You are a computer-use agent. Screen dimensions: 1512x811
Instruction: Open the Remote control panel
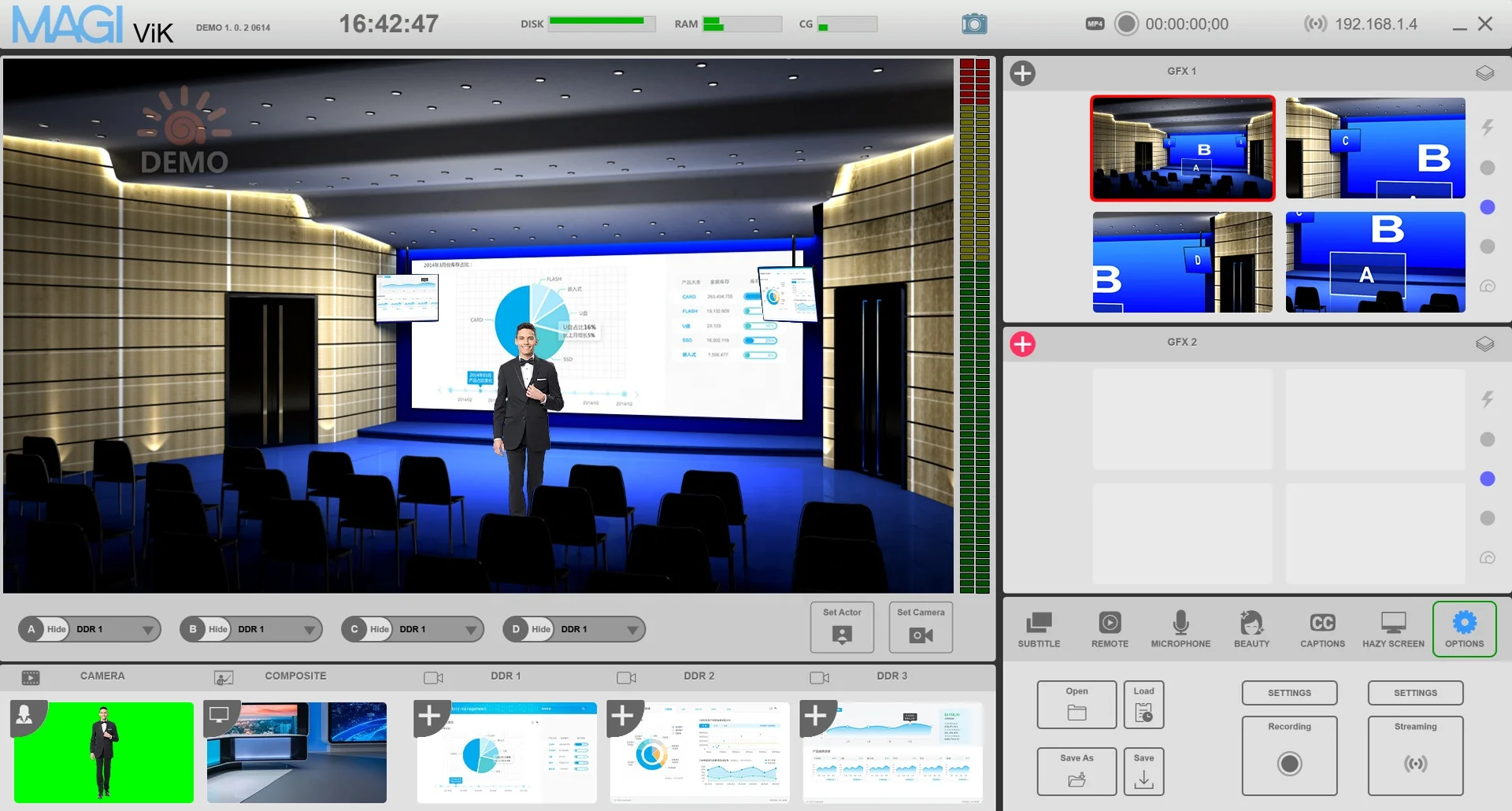tap(1110, 629)
